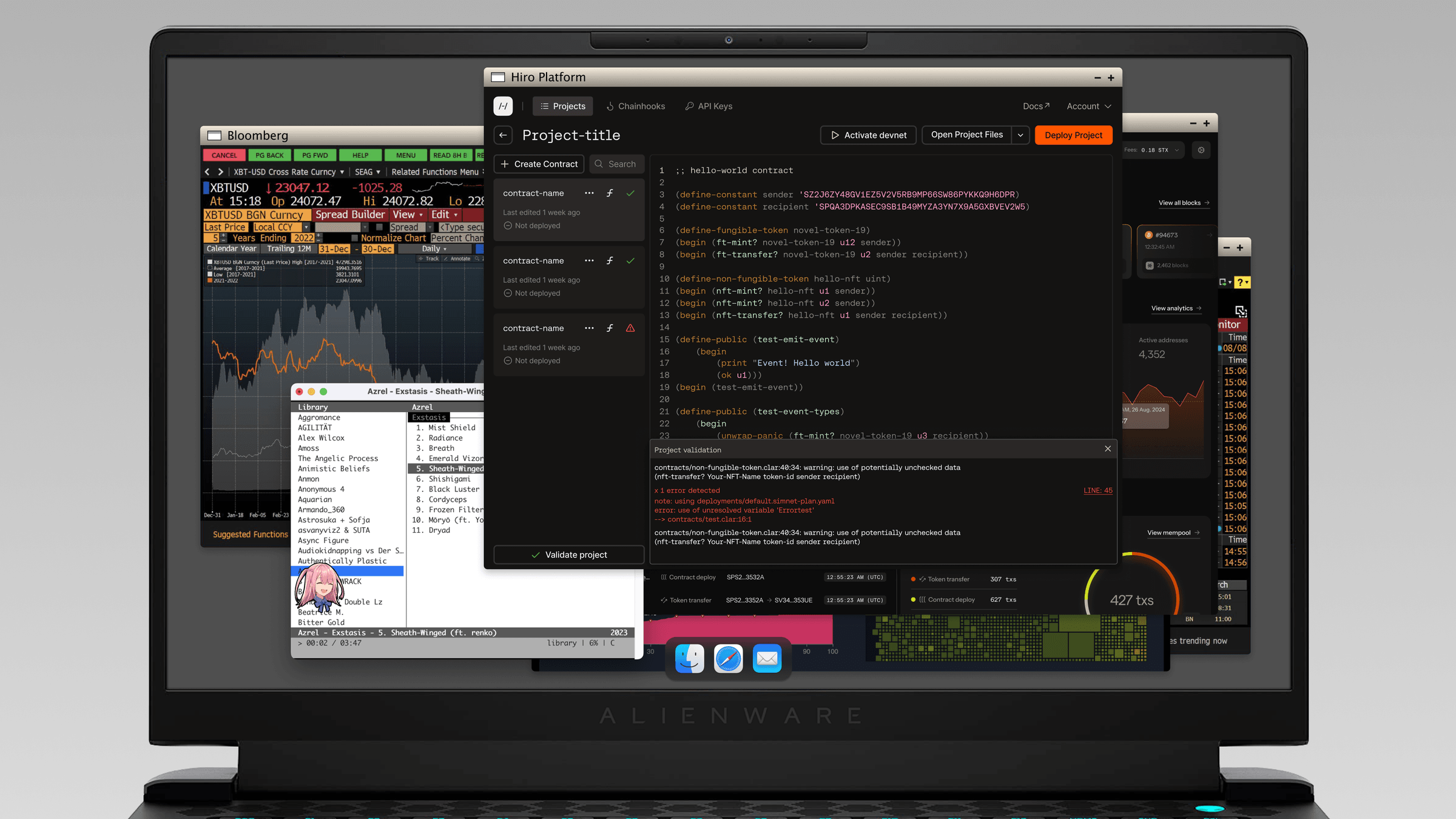Toggle the Normalize Chart checkbox

point(355,238)
